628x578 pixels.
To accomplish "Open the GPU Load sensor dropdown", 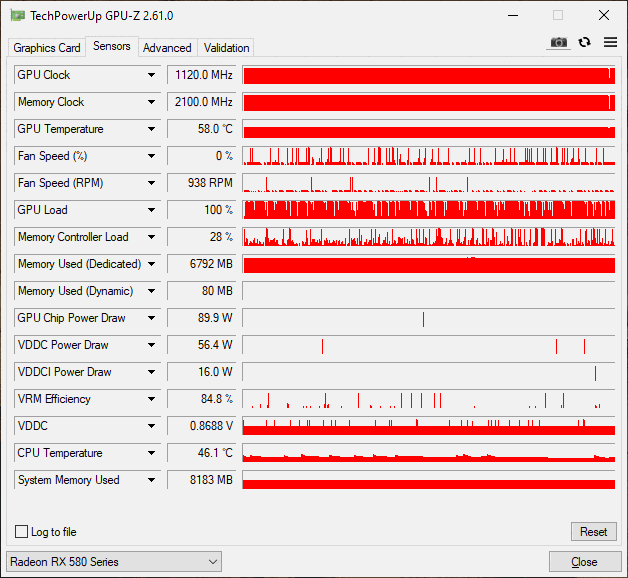I will tap(151, 210).
